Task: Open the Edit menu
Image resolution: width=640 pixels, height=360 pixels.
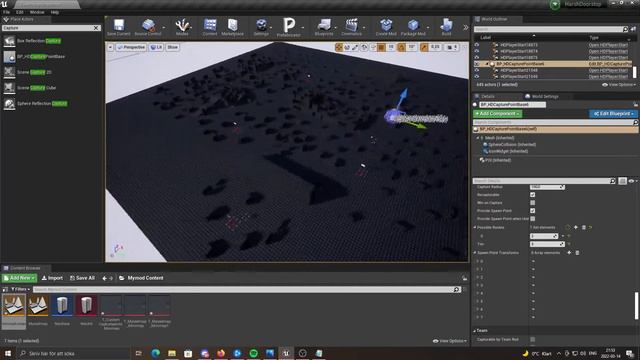Action: [20, 12]
